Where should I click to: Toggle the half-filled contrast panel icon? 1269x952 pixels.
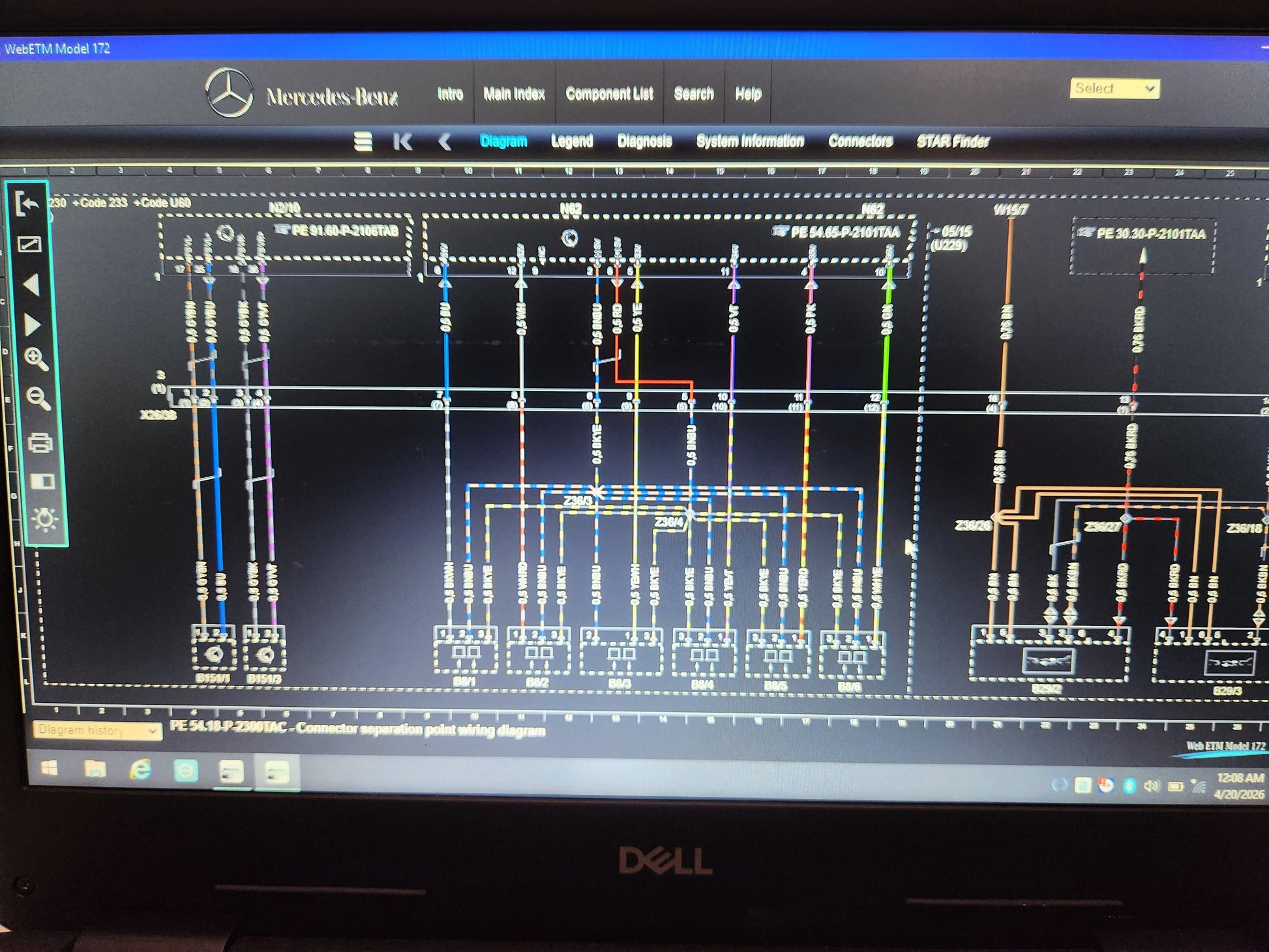tap(43, 481)
